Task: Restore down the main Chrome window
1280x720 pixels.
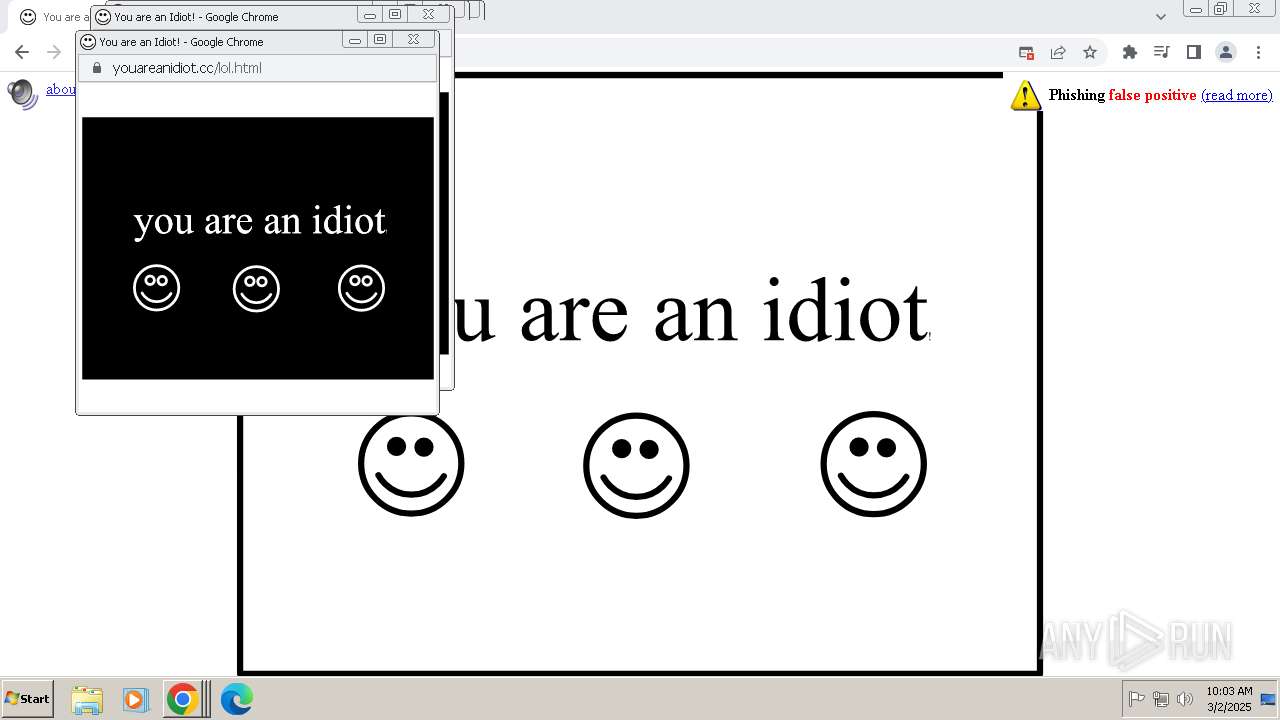Action: click(x=1220, y=9)
